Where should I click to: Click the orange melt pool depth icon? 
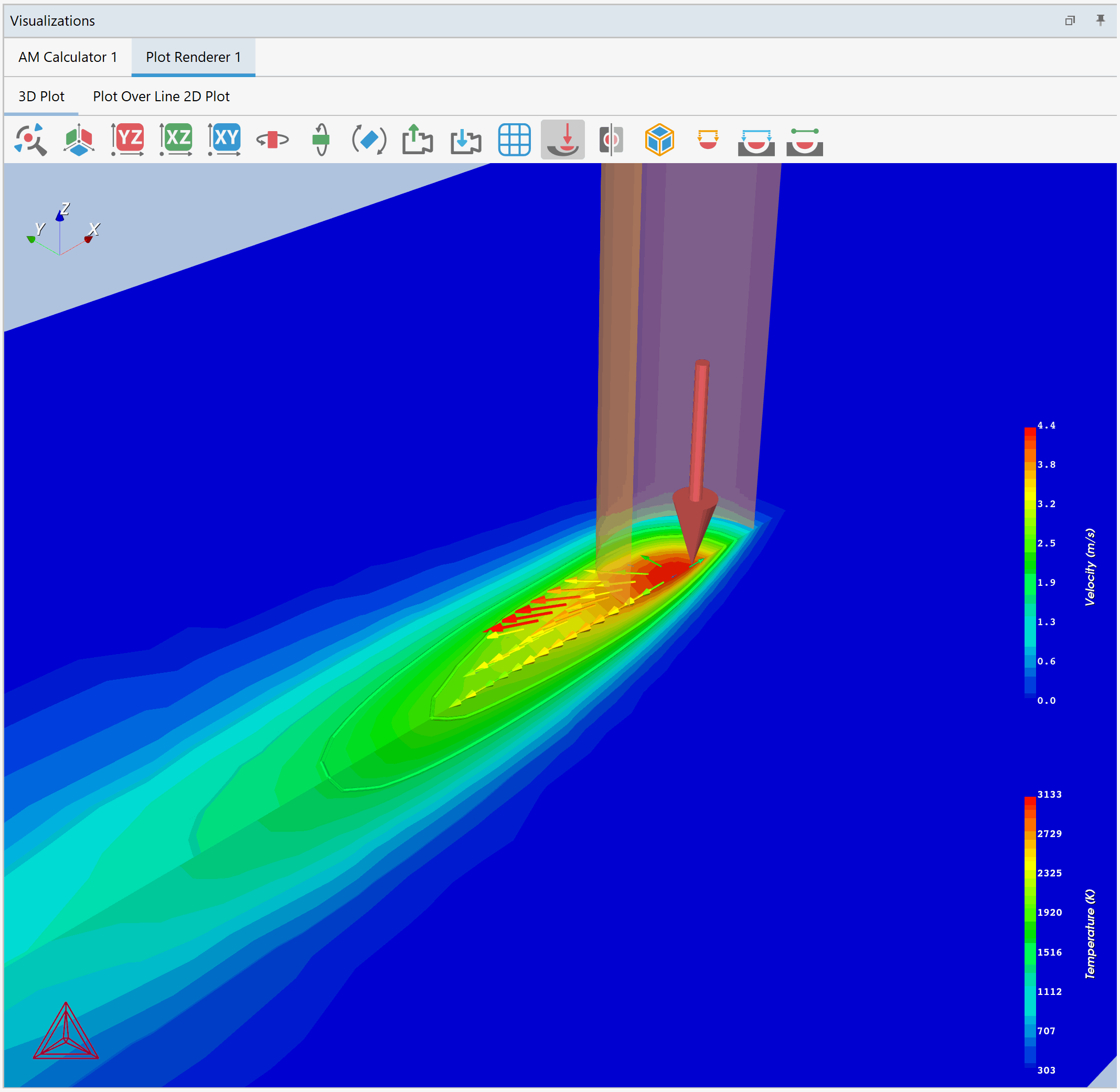click(x=708, y=140)
